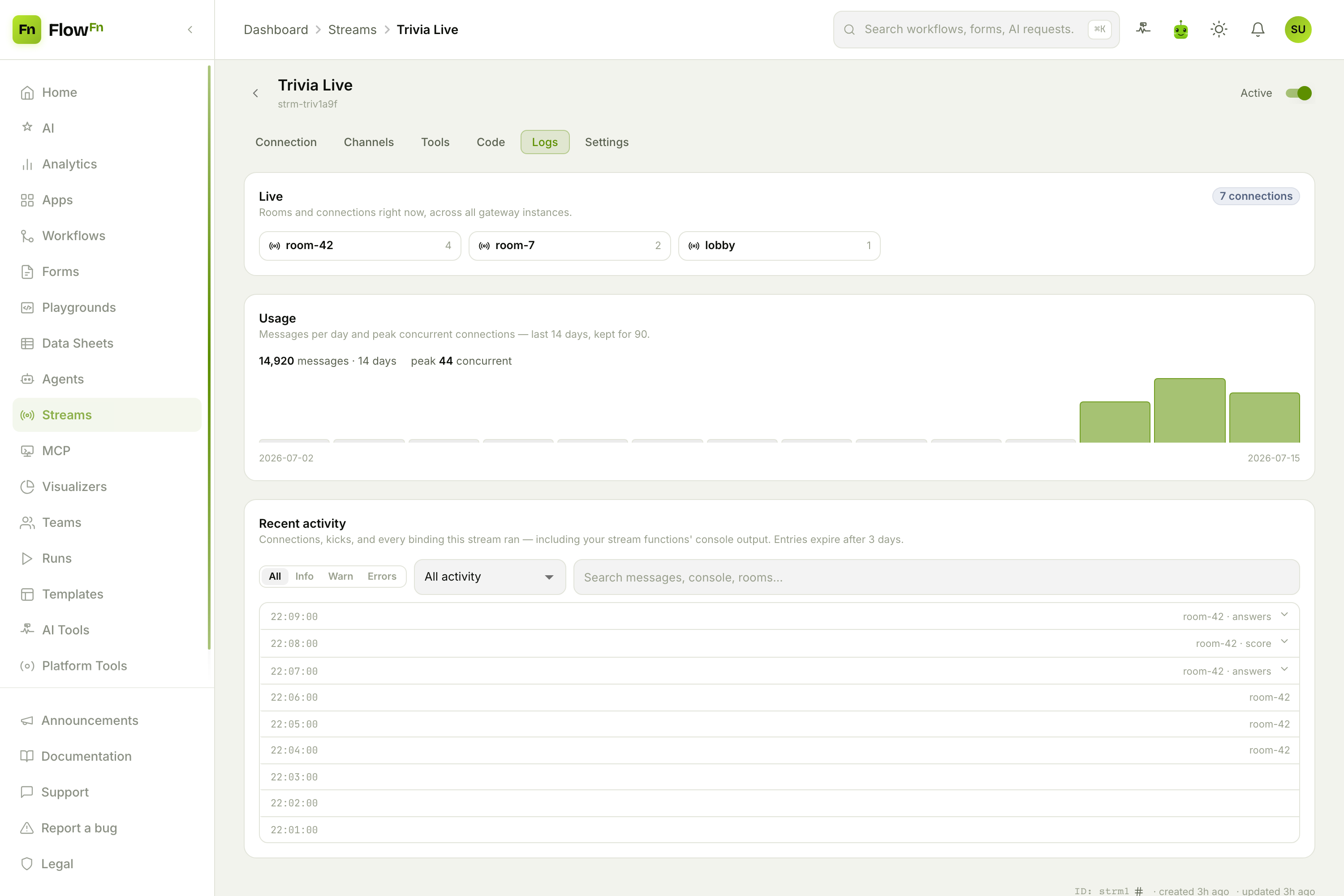Image resolution: width=1344 pixels, height=896 pixels.
Task: Open AI Tools in the sidebar
Action: [x=107, y=630]
